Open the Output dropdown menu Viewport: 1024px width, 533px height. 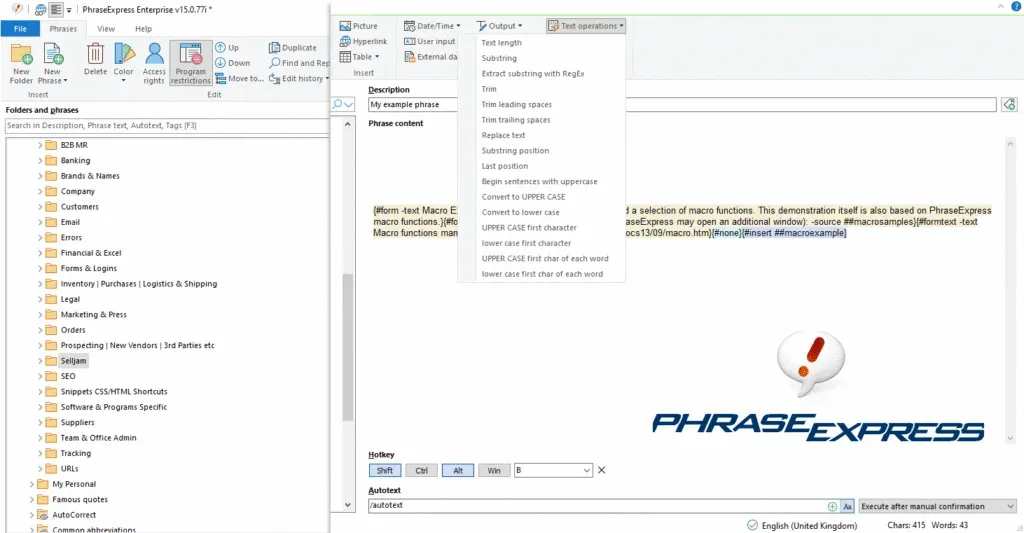click(500, 26)
